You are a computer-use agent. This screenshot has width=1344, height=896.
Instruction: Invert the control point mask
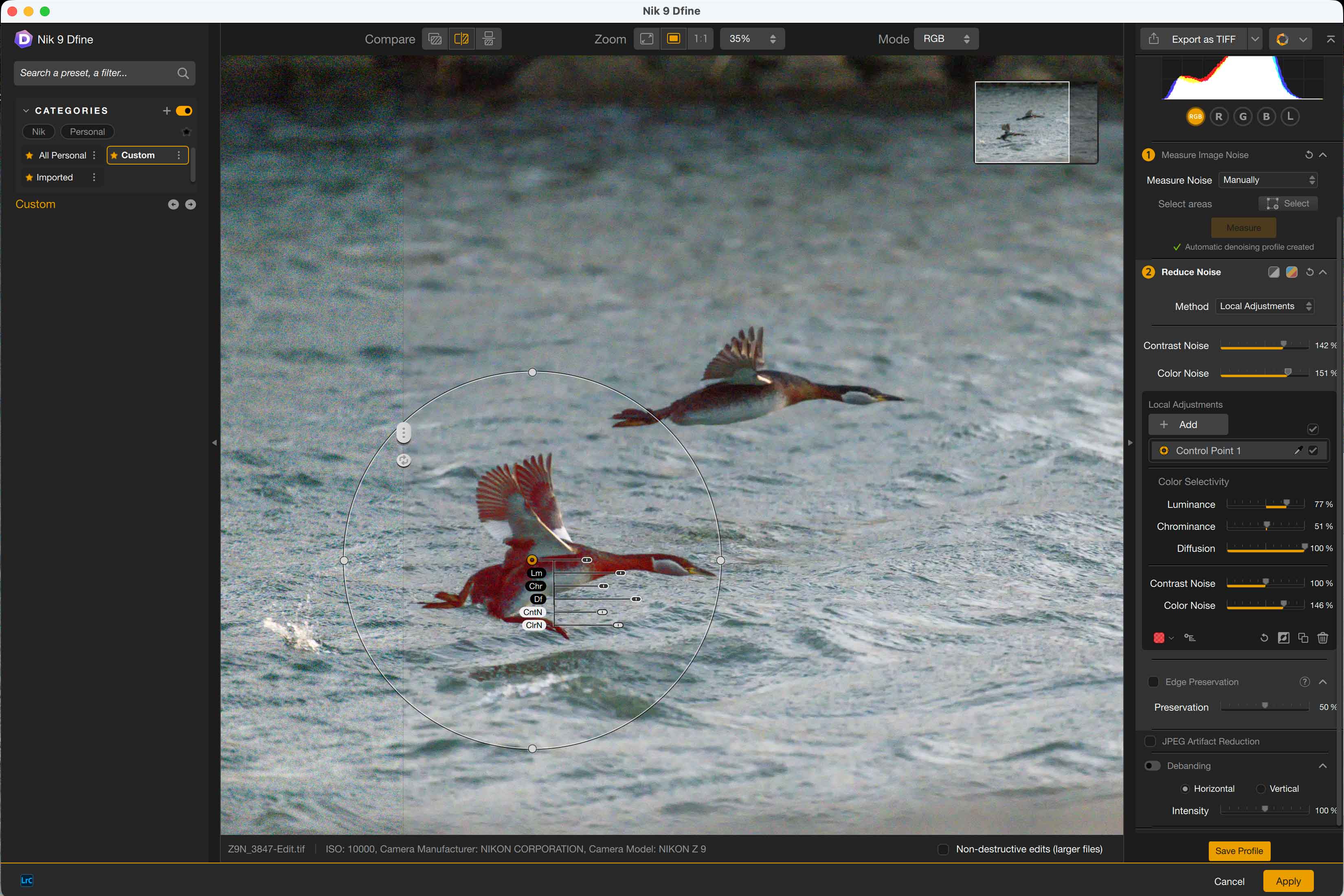pos(1283,638)
